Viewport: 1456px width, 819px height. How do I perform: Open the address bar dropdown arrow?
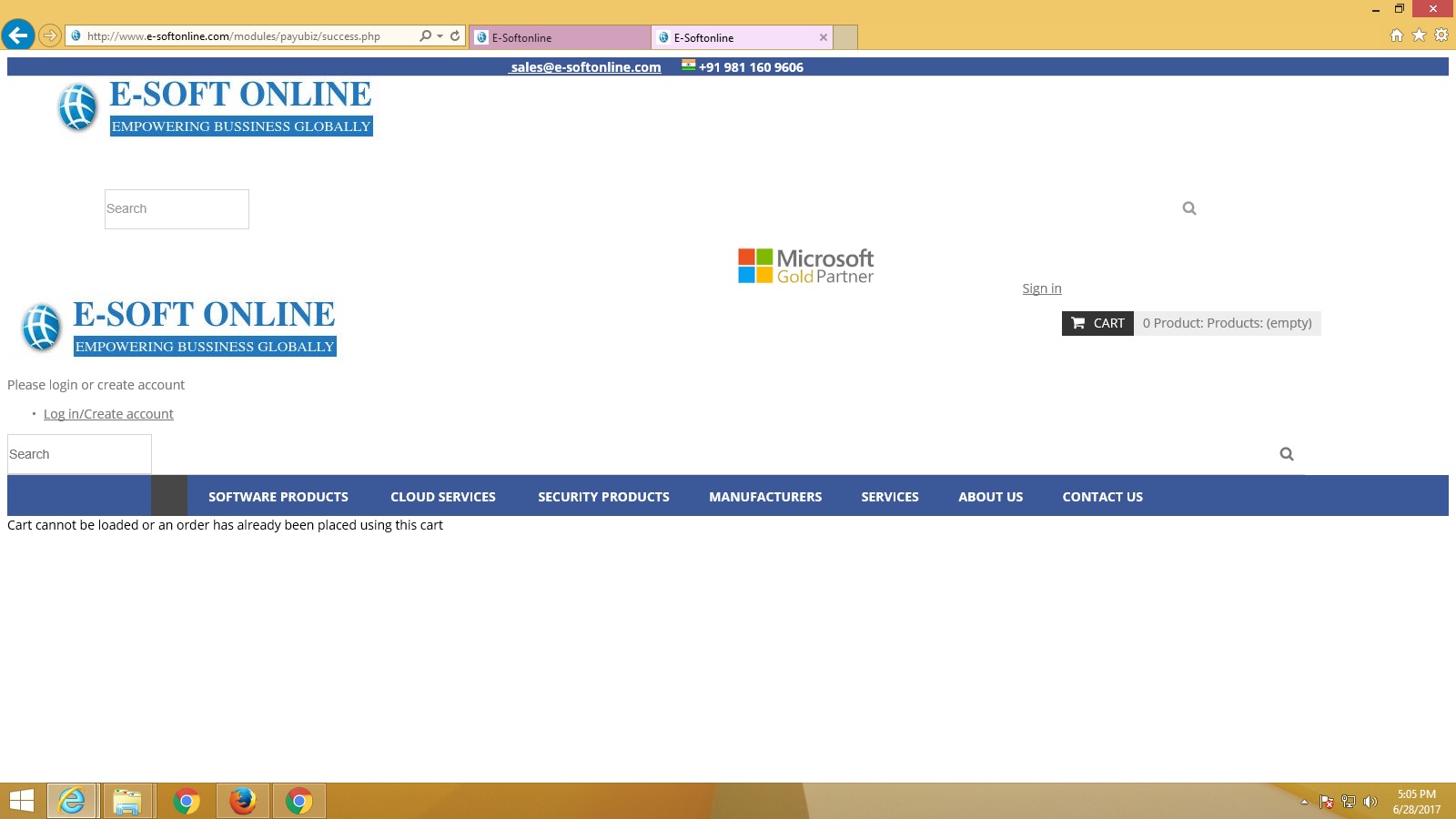(x=440, y=36)
